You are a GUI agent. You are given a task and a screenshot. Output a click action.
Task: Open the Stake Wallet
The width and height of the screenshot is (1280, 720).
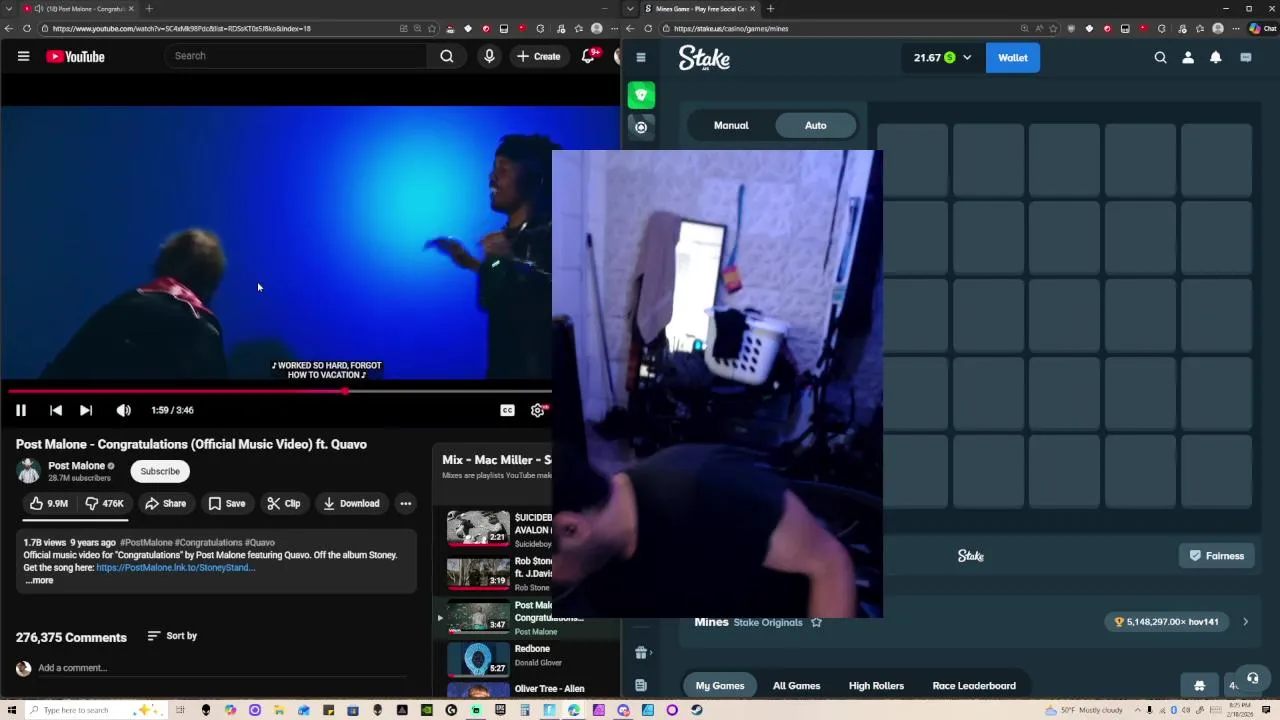tap(1013, 57)
